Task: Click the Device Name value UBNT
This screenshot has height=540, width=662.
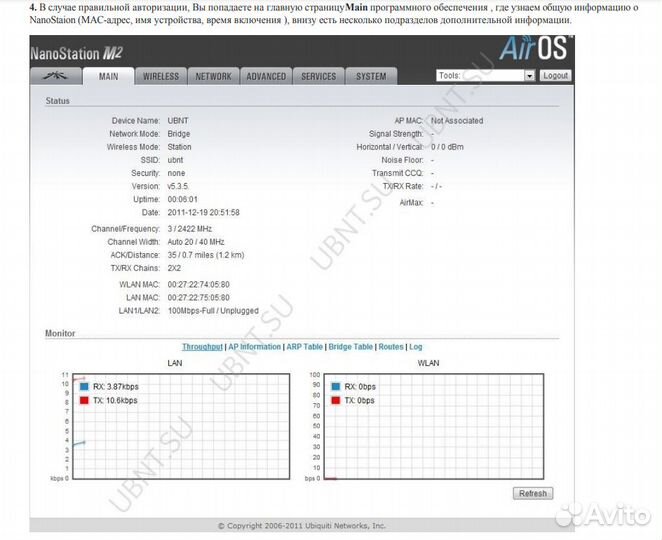Action: coord(178,121)
